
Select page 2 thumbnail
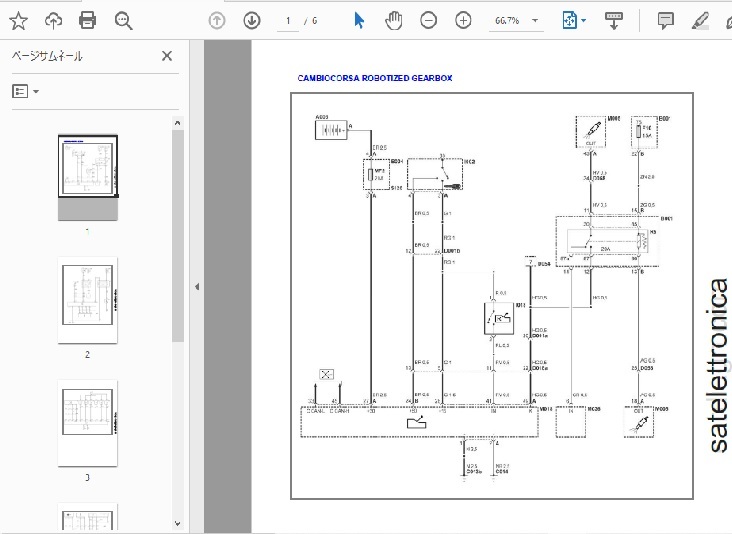pyautogui.click(x=88, y=299)
